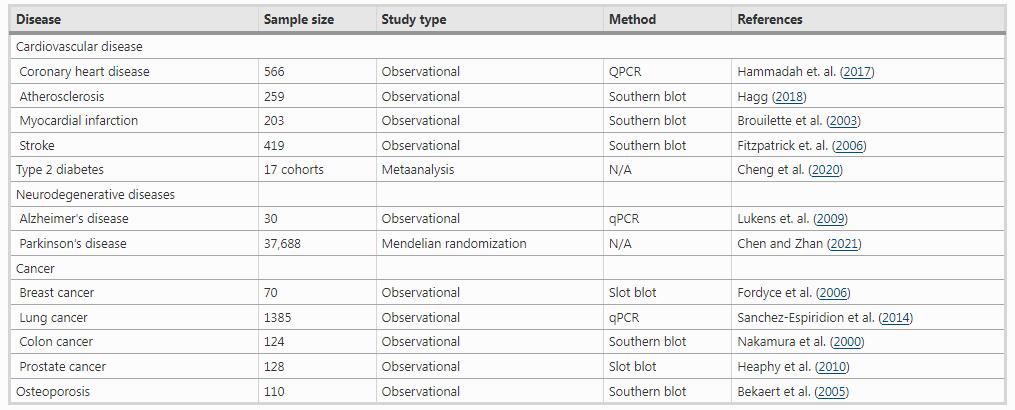Click the Sanchez-Espiridion 2014 citation link
This screenshot has height=410, width=1015.
tap(895, 318)
